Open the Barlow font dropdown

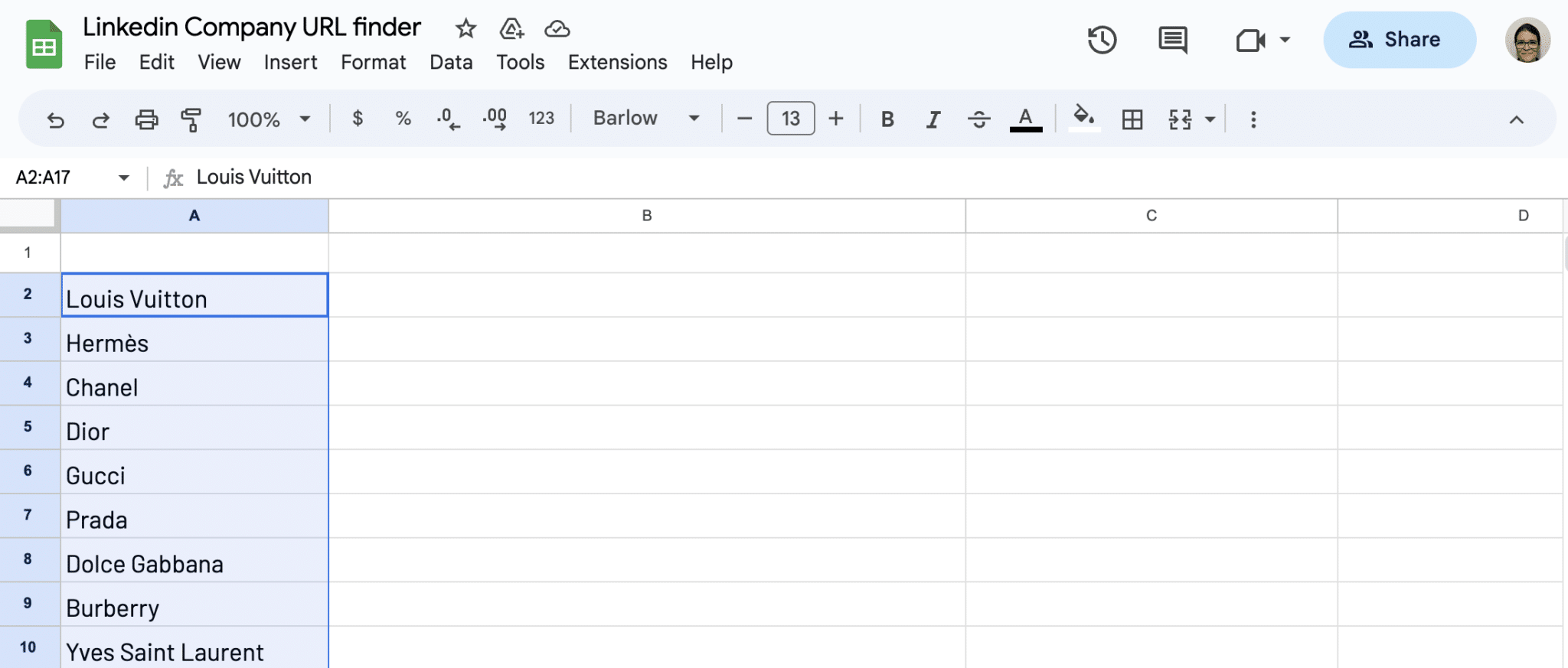(646, 118)
